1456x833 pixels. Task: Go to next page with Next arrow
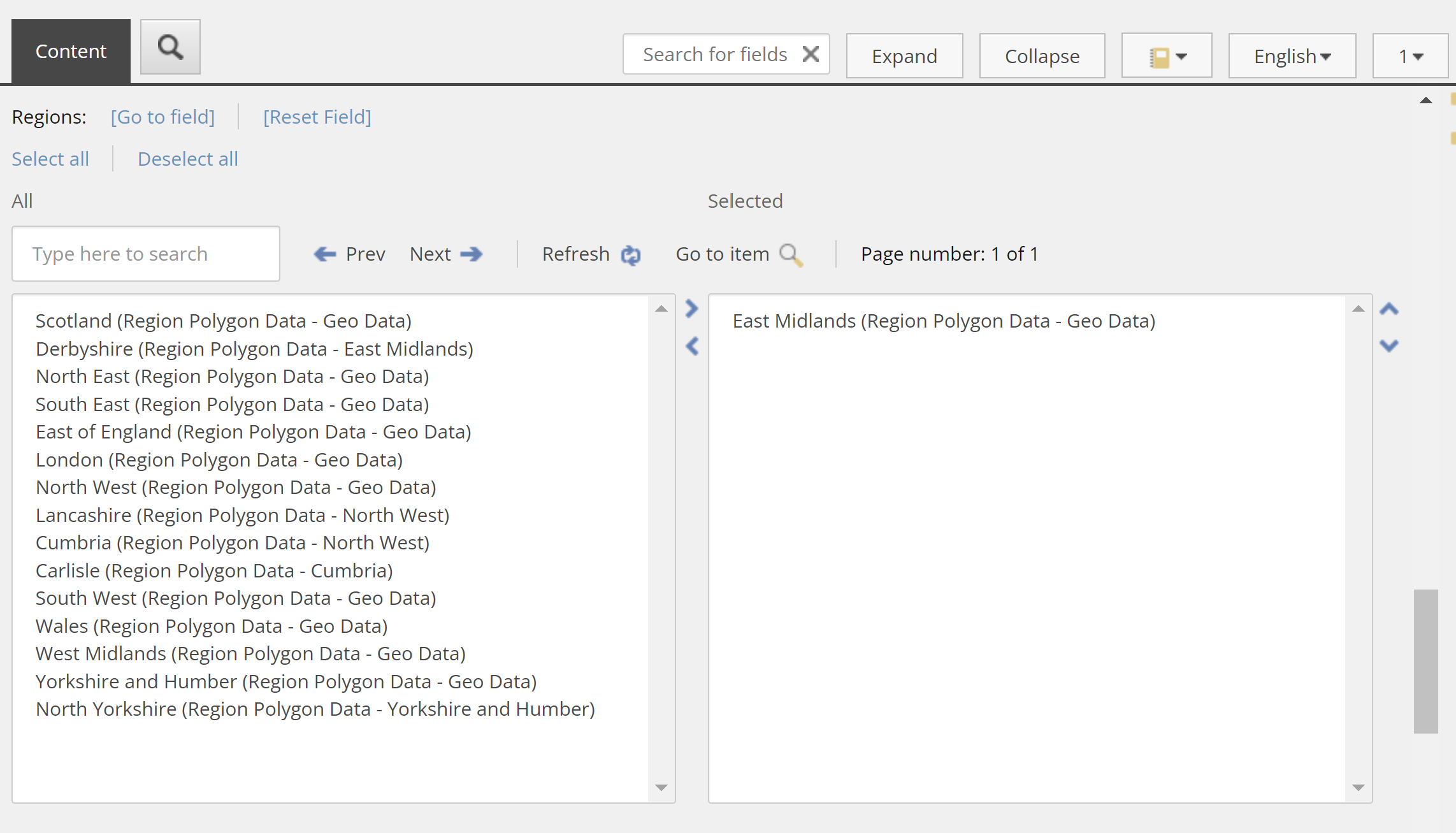tap(472, 254)
